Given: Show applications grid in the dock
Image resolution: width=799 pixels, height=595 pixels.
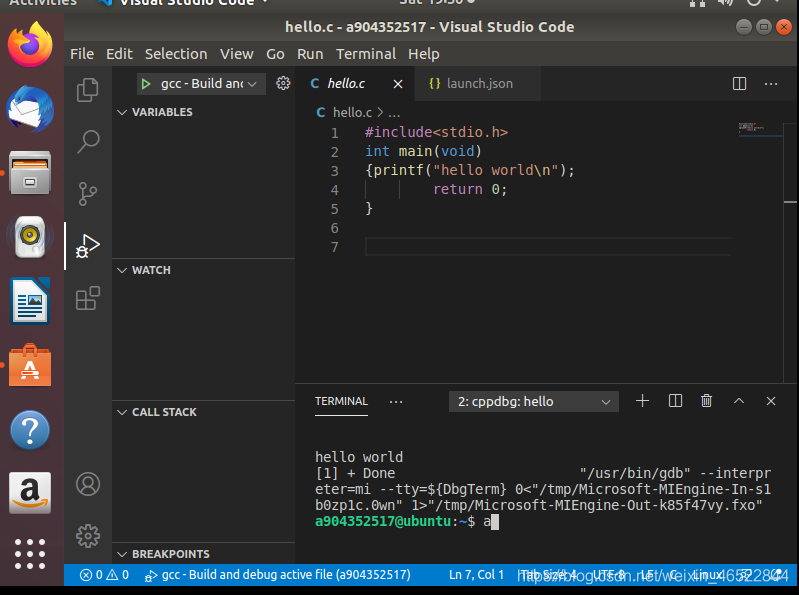Looking at the screenshot, I should click(30, 554).
